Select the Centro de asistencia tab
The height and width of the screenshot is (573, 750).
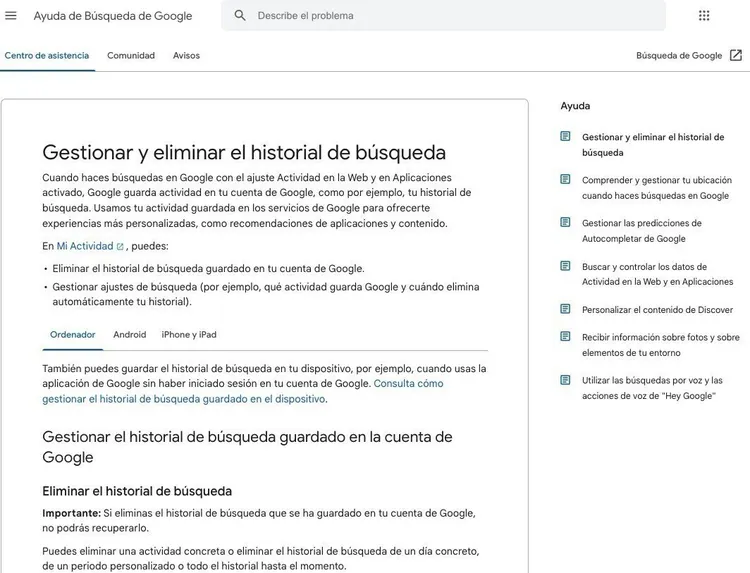click(47, 55)
